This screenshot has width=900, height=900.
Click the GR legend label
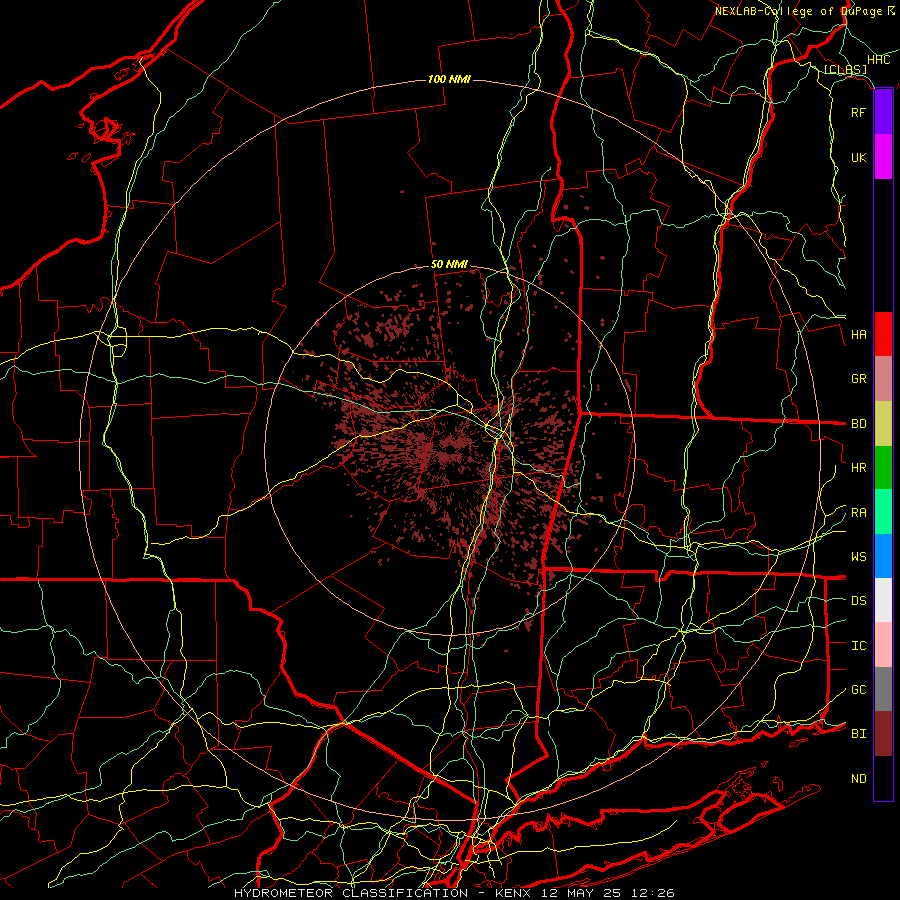858,379
